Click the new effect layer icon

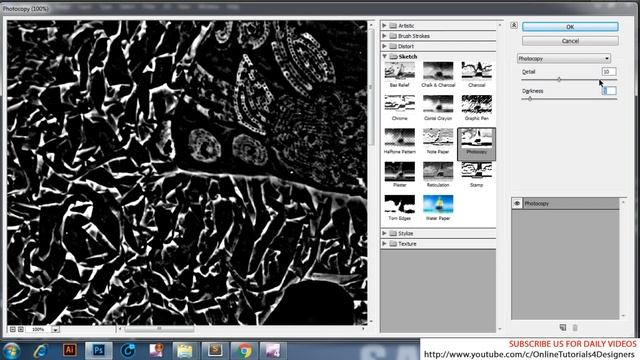click(563, 327)
